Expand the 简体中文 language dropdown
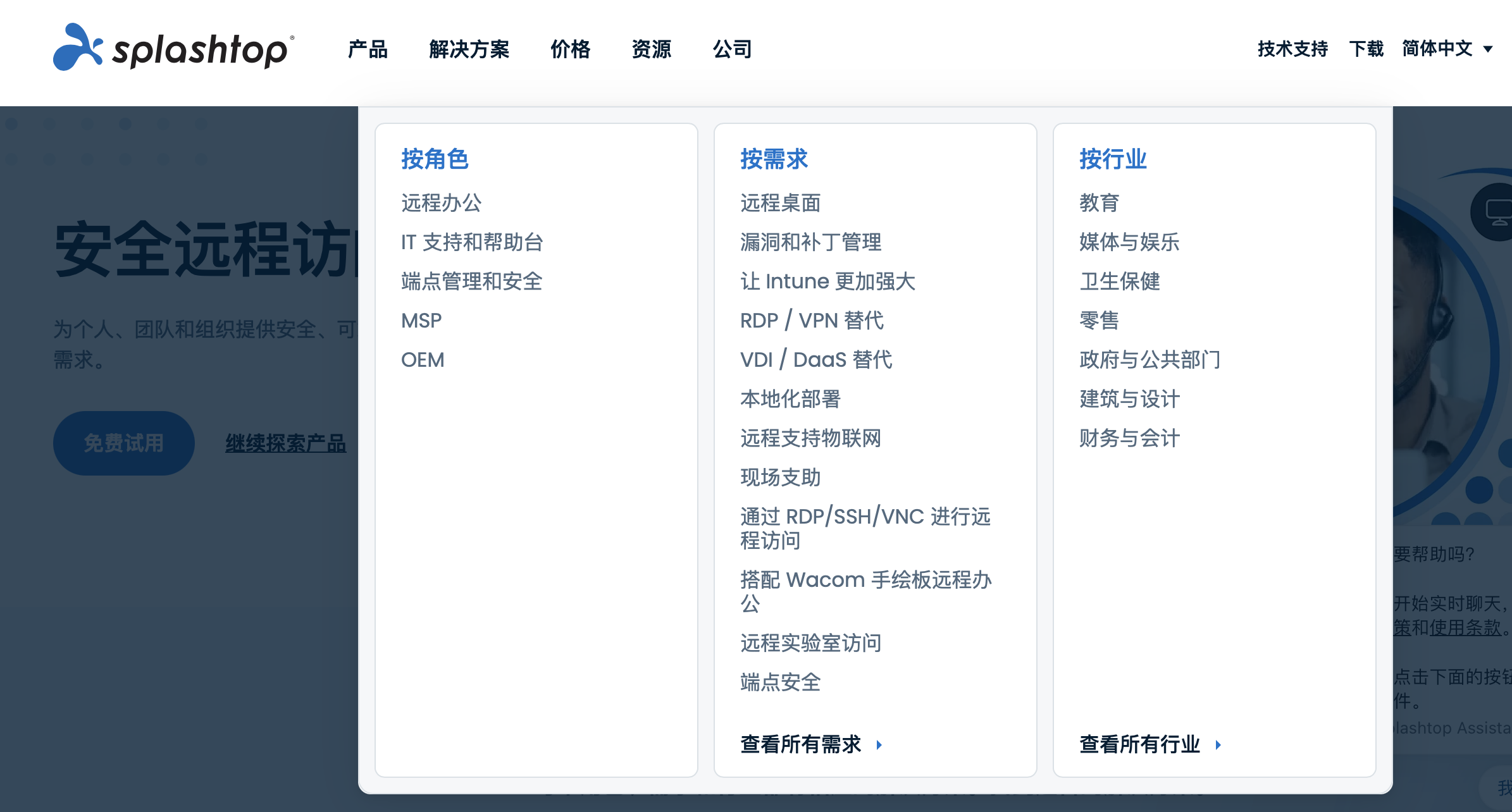Viewport: 1512px width, 812px height. click(1447, 49)
